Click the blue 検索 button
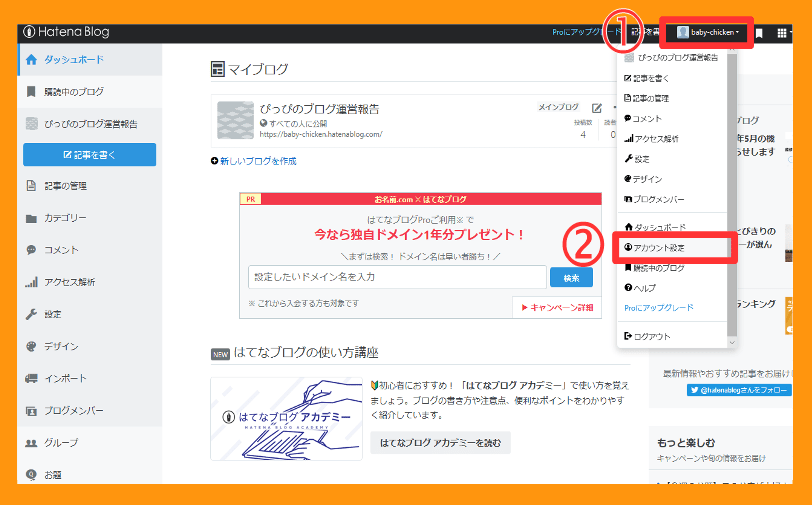 [x=571, y=278]
